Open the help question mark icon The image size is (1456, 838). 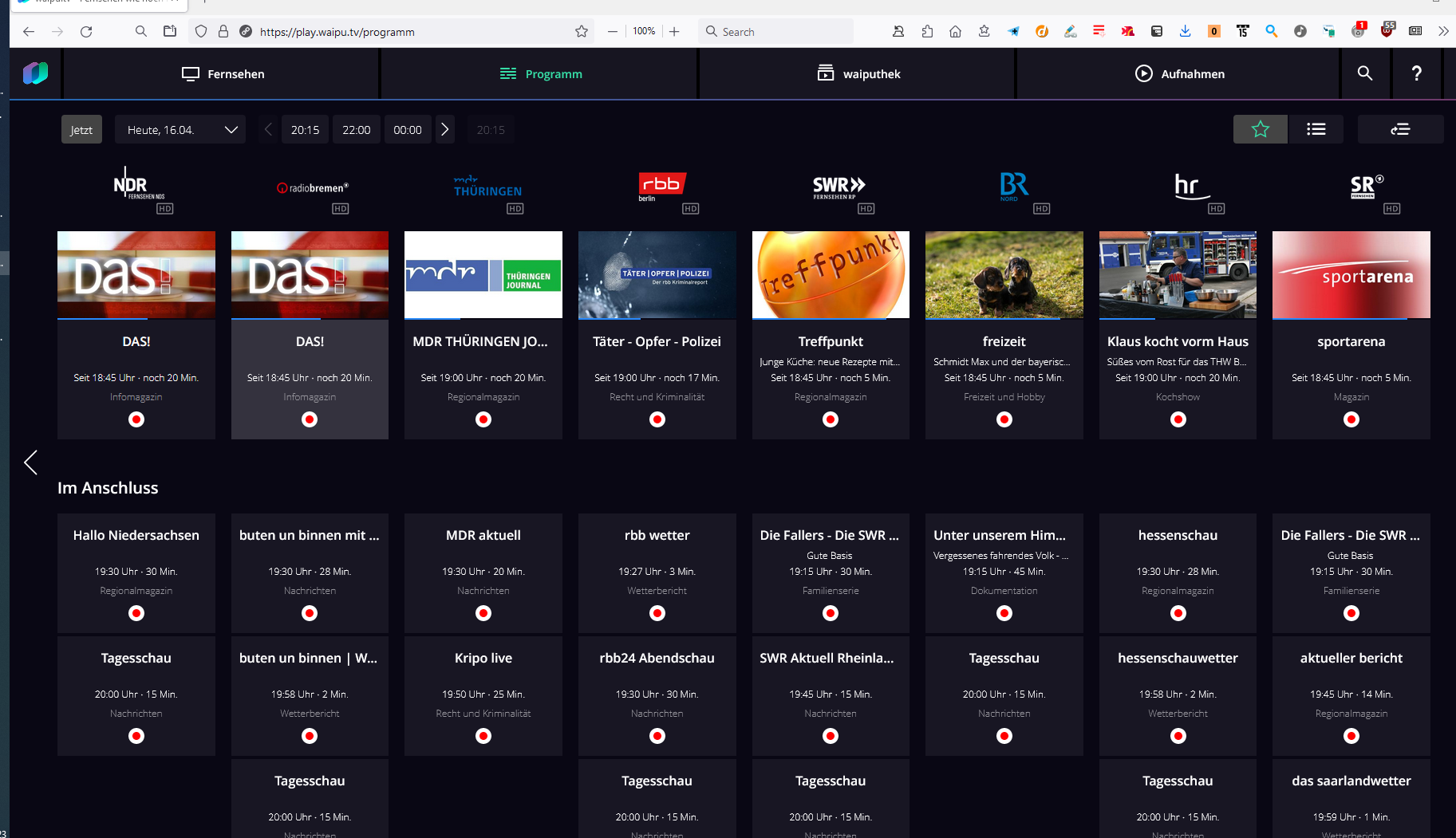[x=1417, y=73]
